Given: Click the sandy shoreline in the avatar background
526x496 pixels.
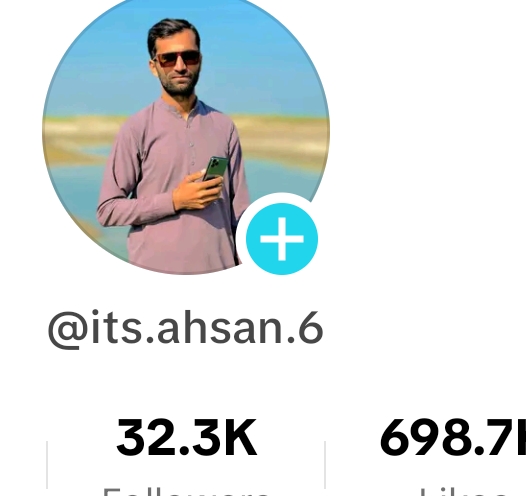Looking at the screenshot, I should (x=282, y=137).
